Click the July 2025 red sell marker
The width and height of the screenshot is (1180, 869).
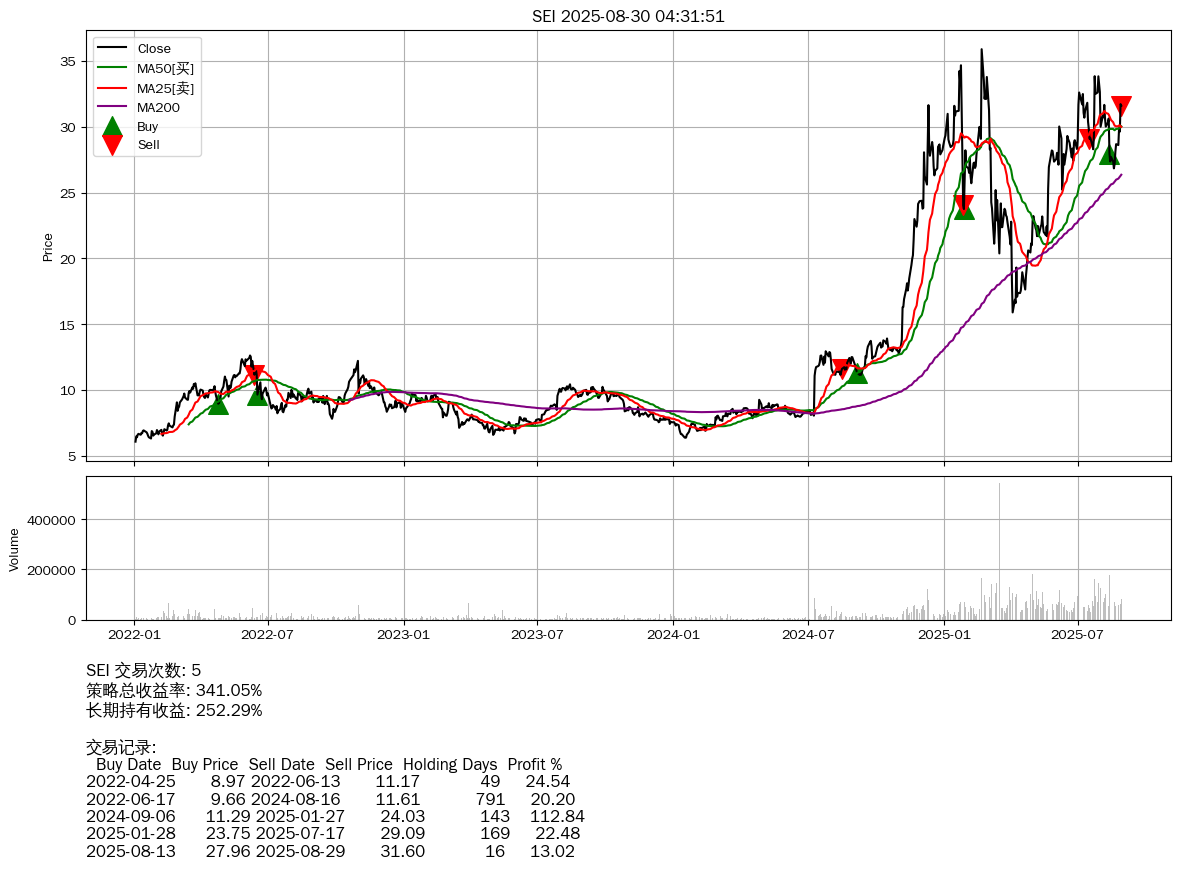click(x=1089, y=140)
